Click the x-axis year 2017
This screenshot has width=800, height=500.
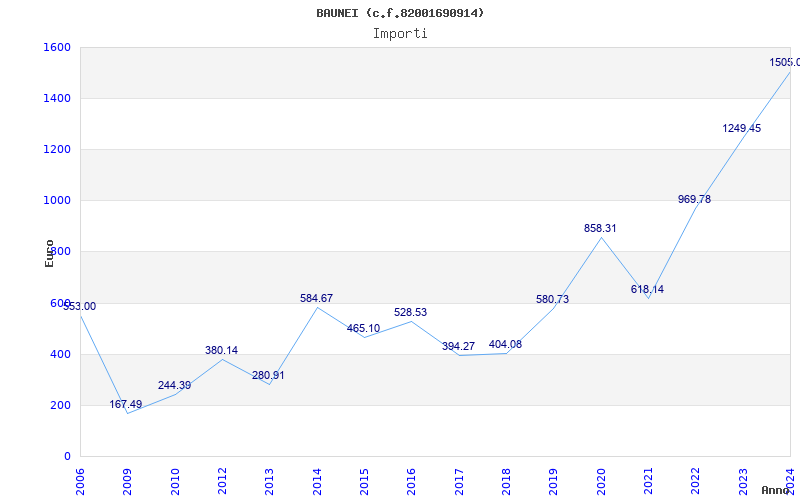pyautogui.click(x=459, y=482)
